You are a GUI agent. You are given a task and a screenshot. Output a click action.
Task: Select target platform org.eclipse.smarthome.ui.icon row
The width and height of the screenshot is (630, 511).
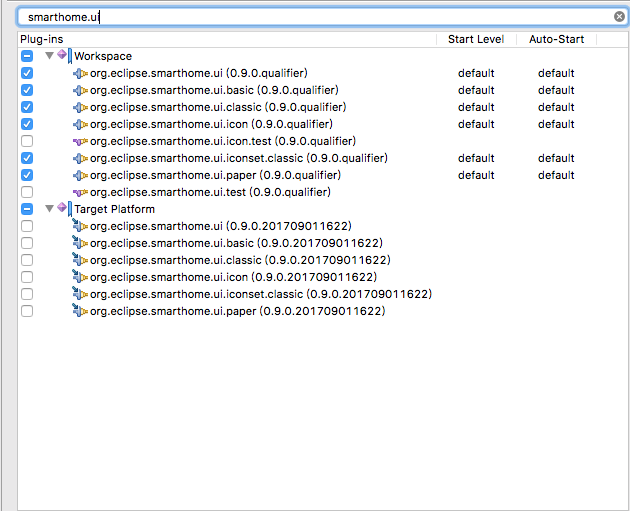[233, 277]
